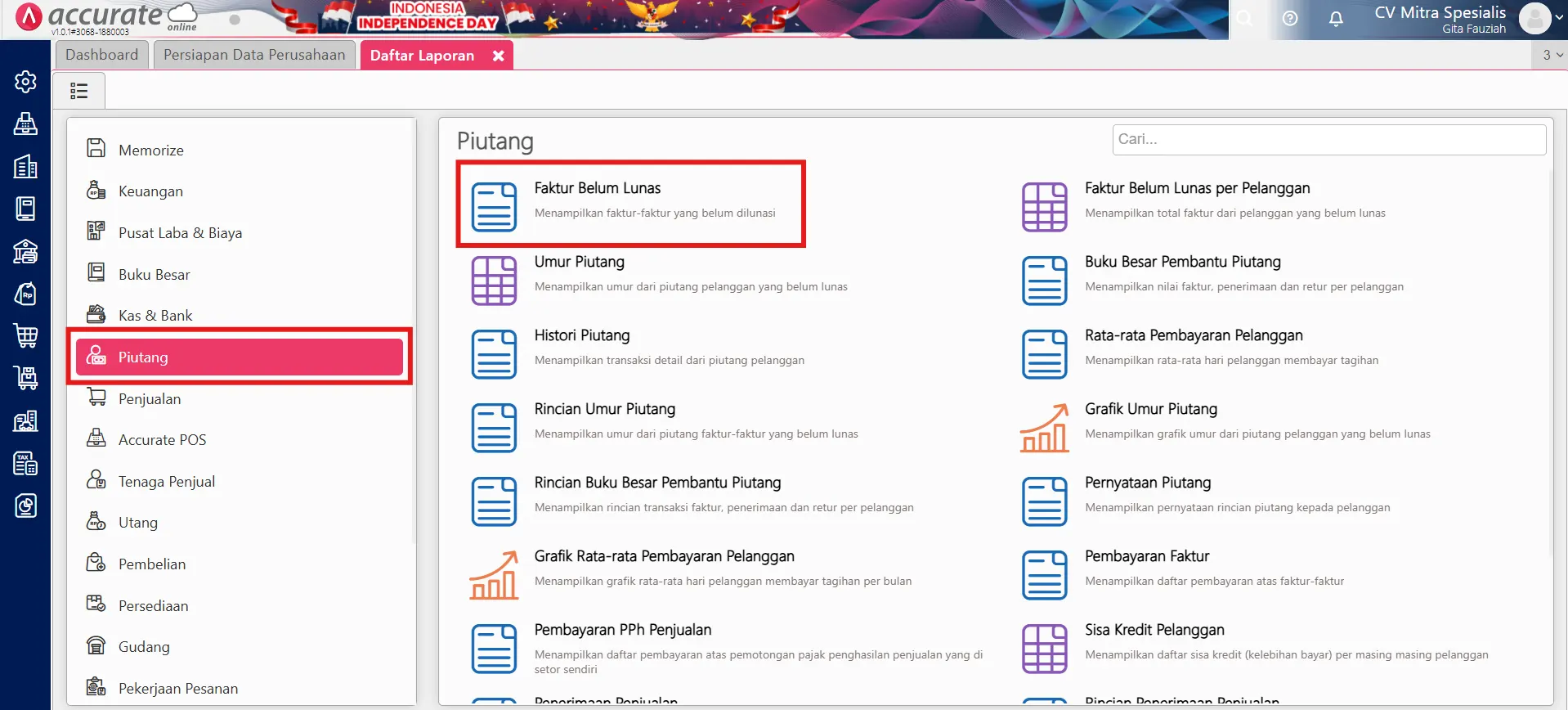Select Piutang report category
The image size is (1568, 710).
tap(240, 357)
